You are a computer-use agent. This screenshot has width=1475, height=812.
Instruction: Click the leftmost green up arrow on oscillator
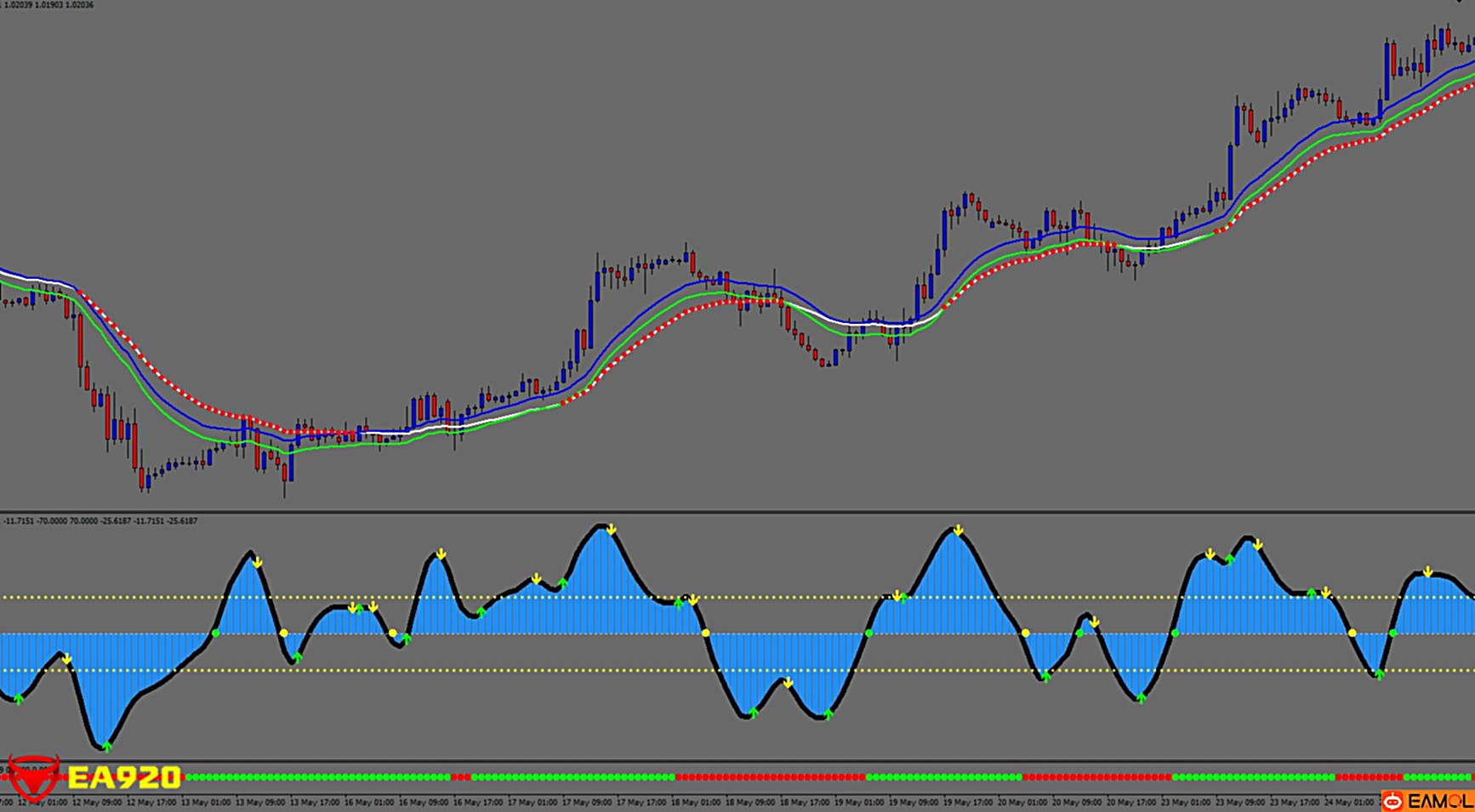[19, 699]
